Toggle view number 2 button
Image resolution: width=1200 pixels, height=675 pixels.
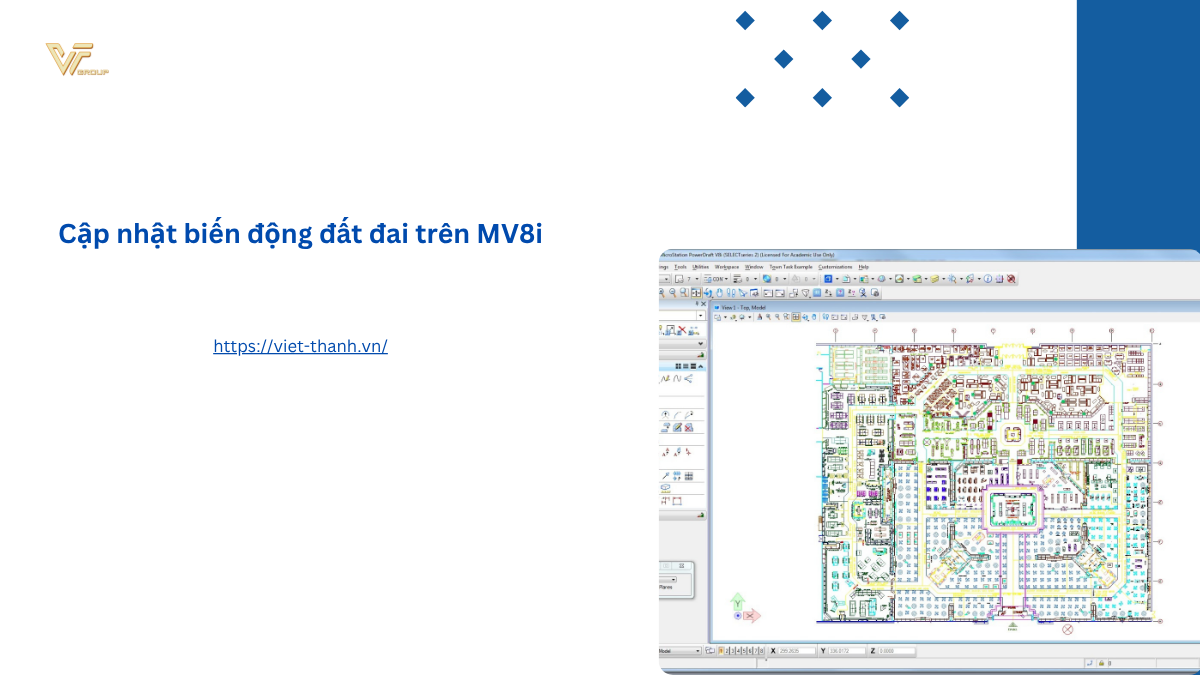(x=726, y=651)
